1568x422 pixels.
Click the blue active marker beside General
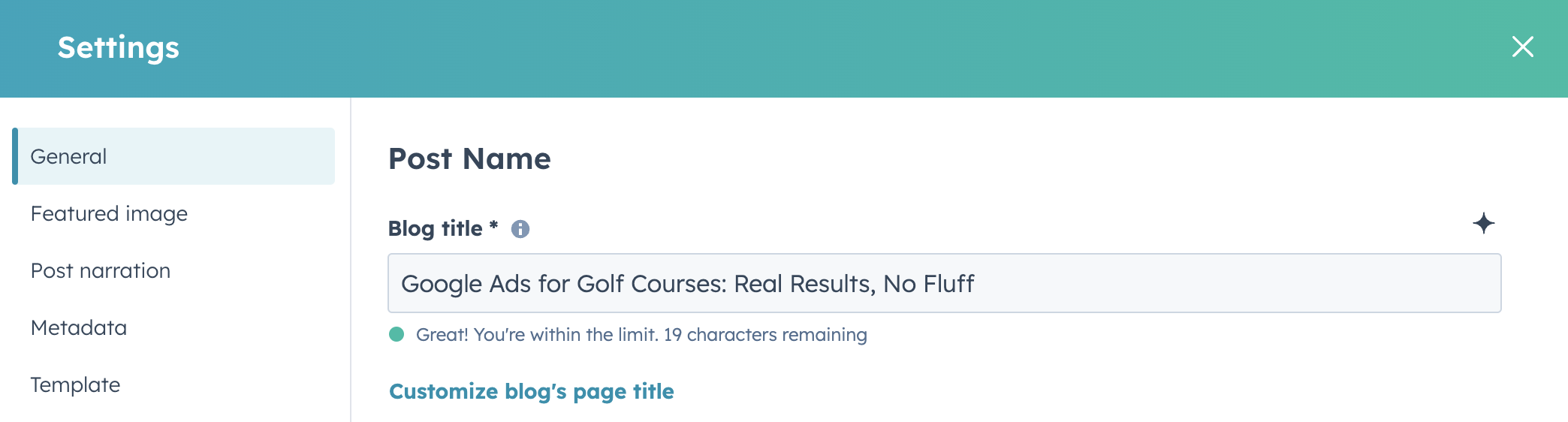point(15,156)
